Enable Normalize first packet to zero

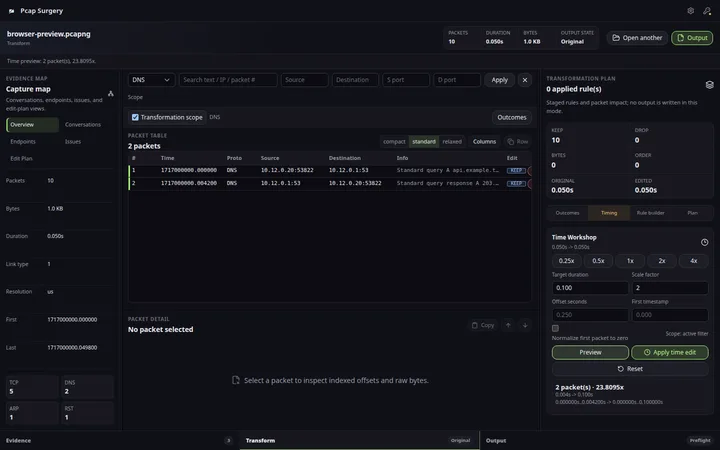coord(555,328)
